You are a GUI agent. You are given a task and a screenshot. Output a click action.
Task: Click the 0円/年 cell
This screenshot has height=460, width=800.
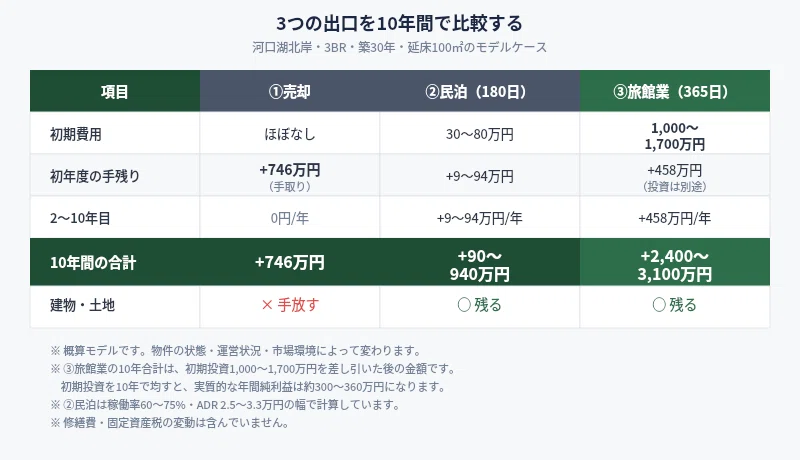[290, 218]
